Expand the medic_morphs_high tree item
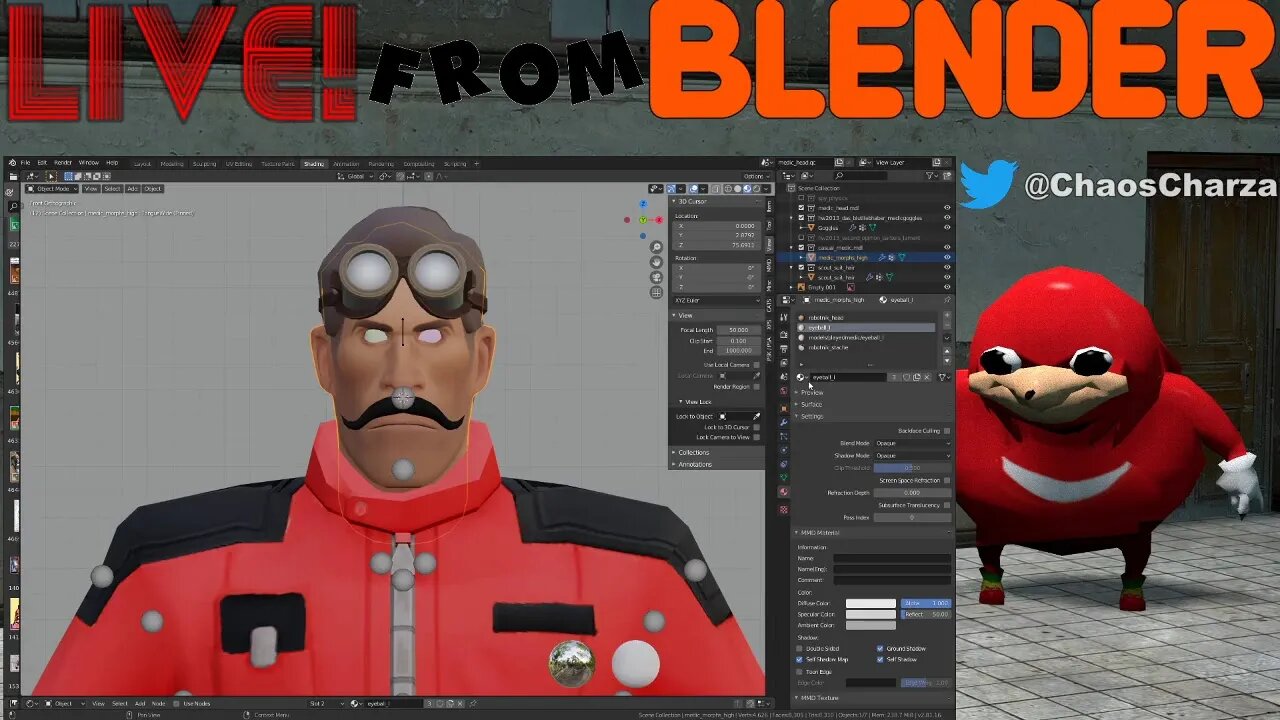Screen dimensions: 1280x720 pyautogui.click(x=801, y=257)
